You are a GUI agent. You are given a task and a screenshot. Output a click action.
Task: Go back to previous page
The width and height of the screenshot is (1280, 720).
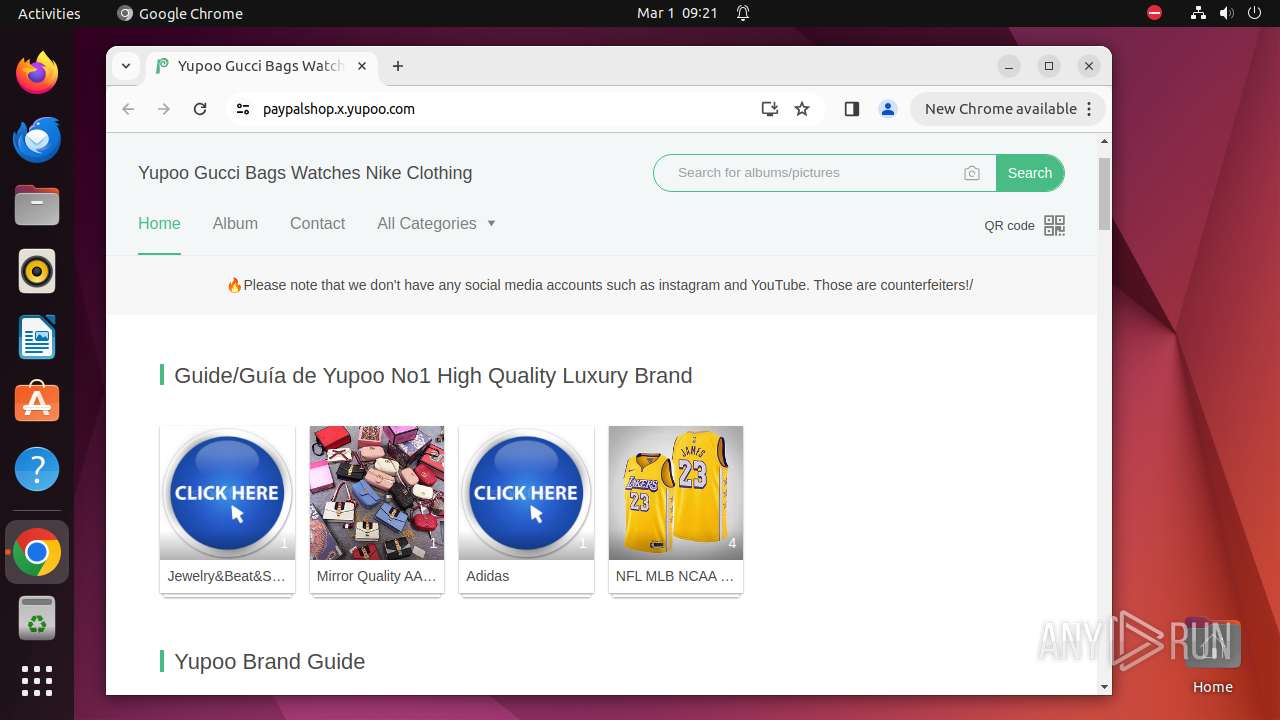click(x=128, y=109)
